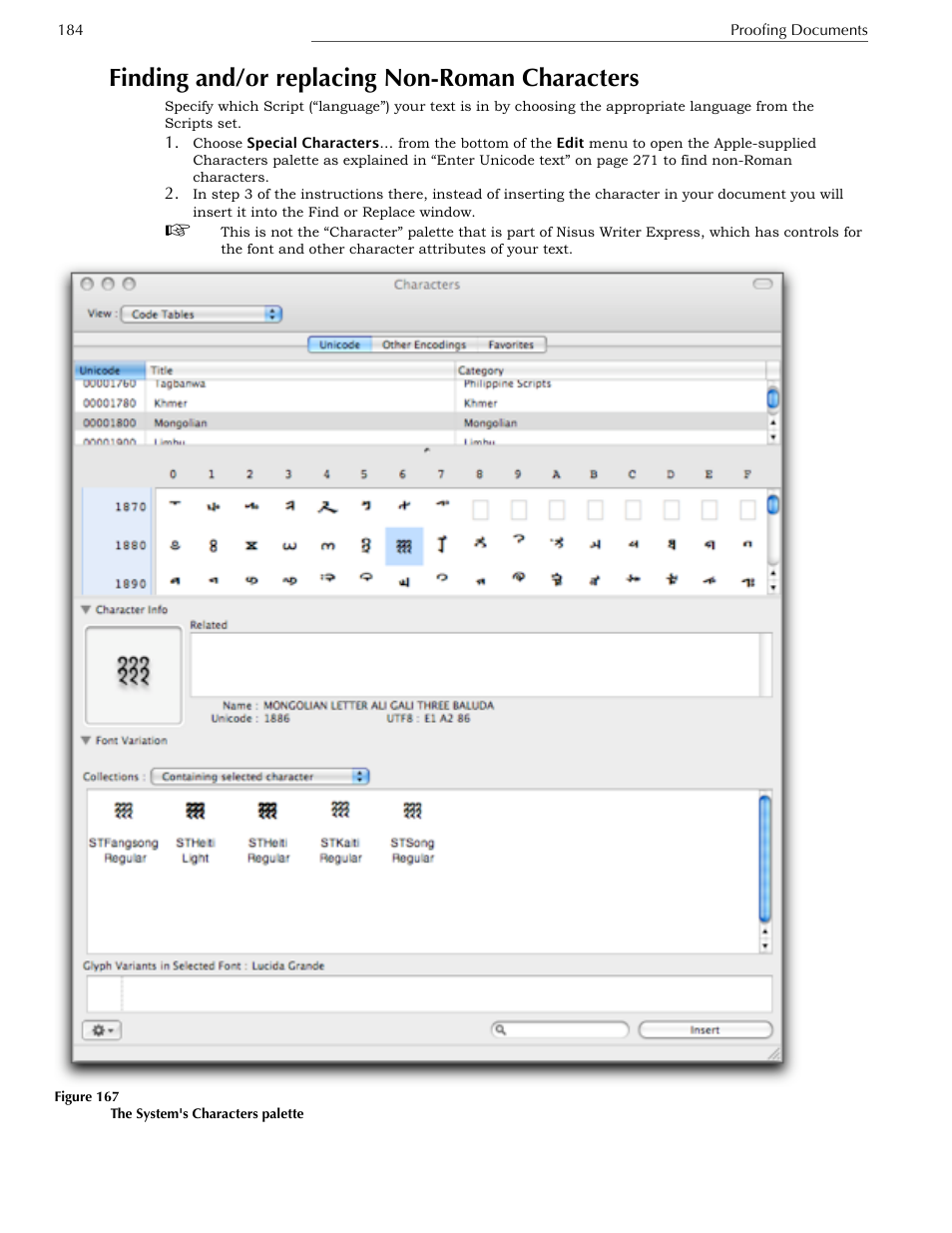Click the block list scrollbar thumb

coord(773,397)
